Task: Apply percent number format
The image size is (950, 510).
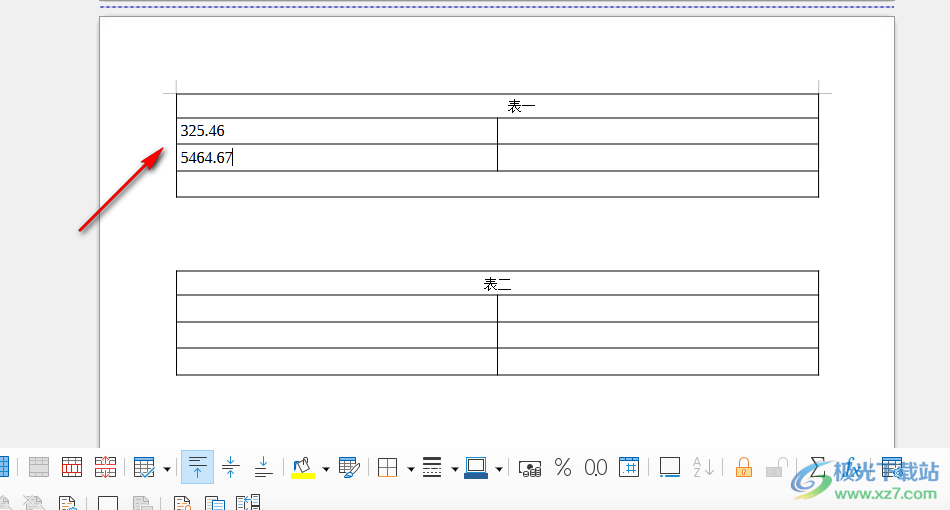Action: [563, 468]
